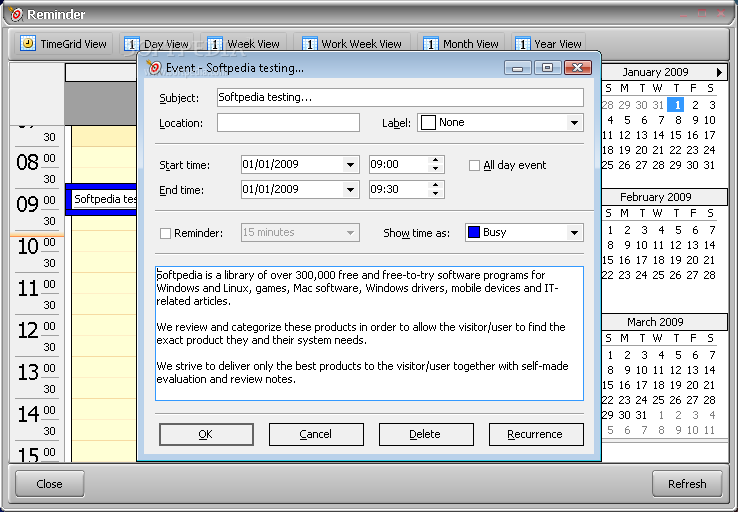Close the Event dialog with red X

578,68
